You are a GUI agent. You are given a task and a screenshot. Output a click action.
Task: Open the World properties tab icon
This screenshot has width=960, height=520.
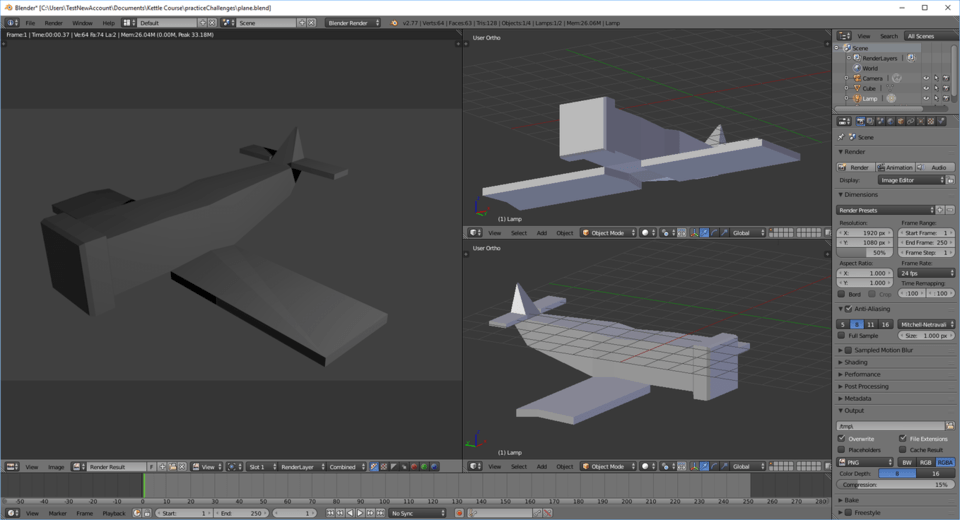(890, 121)
